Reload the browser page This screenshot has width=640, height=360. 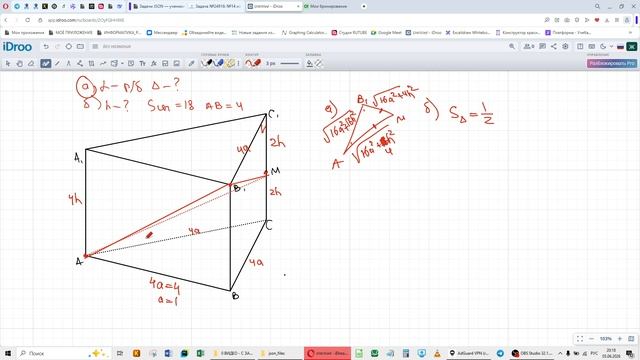27,20
